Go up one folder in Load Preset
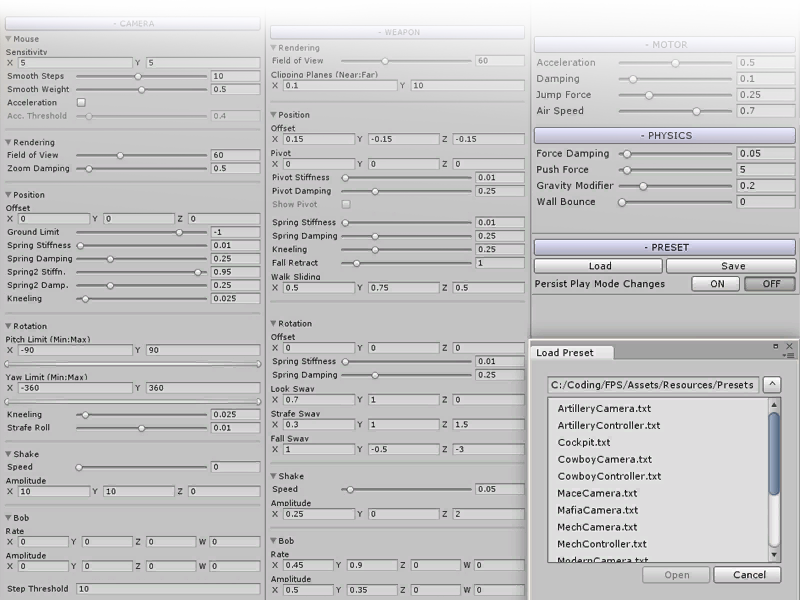Viewport: 800px width, 600px height. point(772,385)
